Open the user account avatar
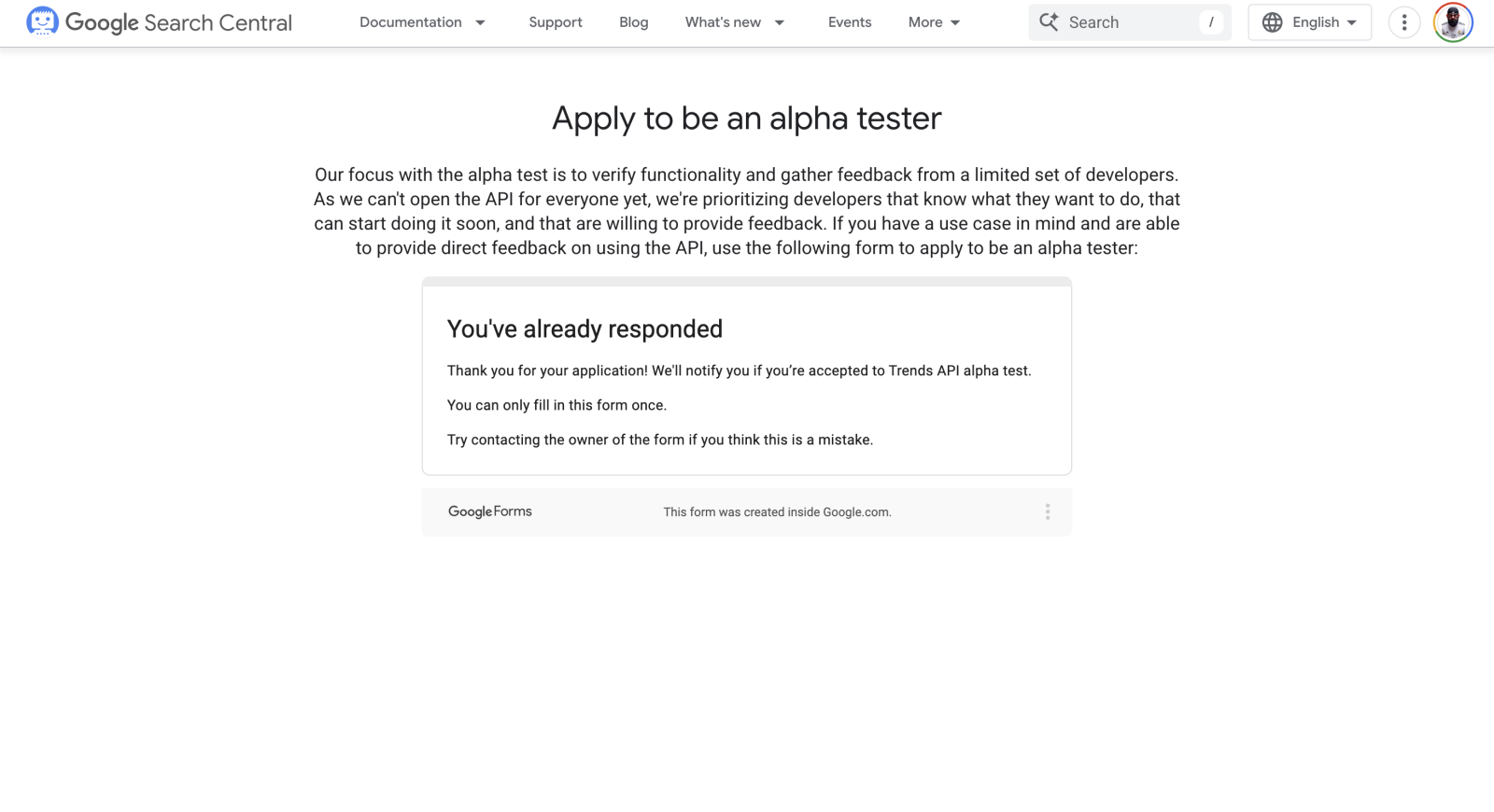The image size is (1494, 812). click(1453, 22)
